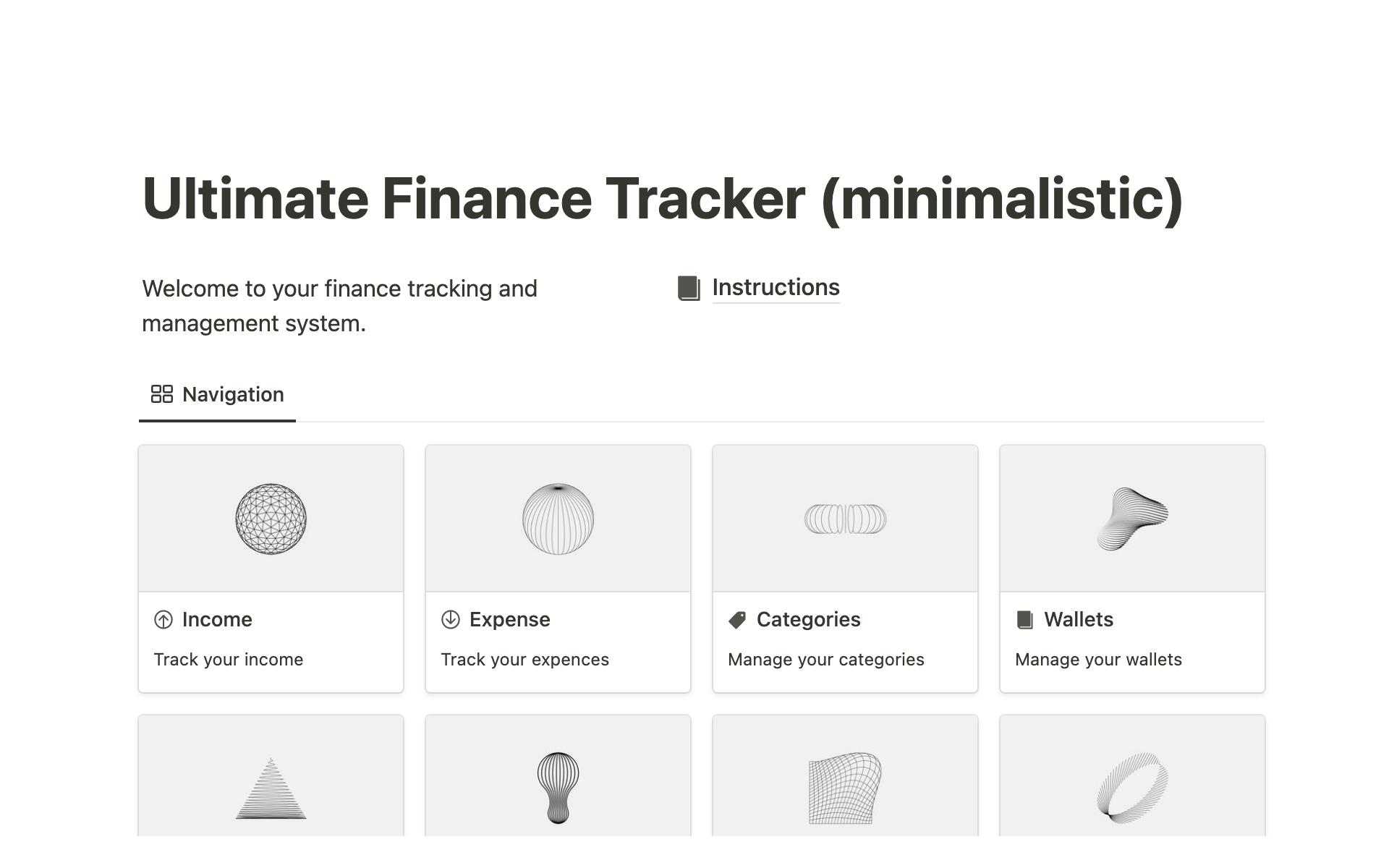Click the twisted shape Wallets thumbnail
This screenshot has width=1389, height=868.
pyautogui.click(x=1132, y=519)
